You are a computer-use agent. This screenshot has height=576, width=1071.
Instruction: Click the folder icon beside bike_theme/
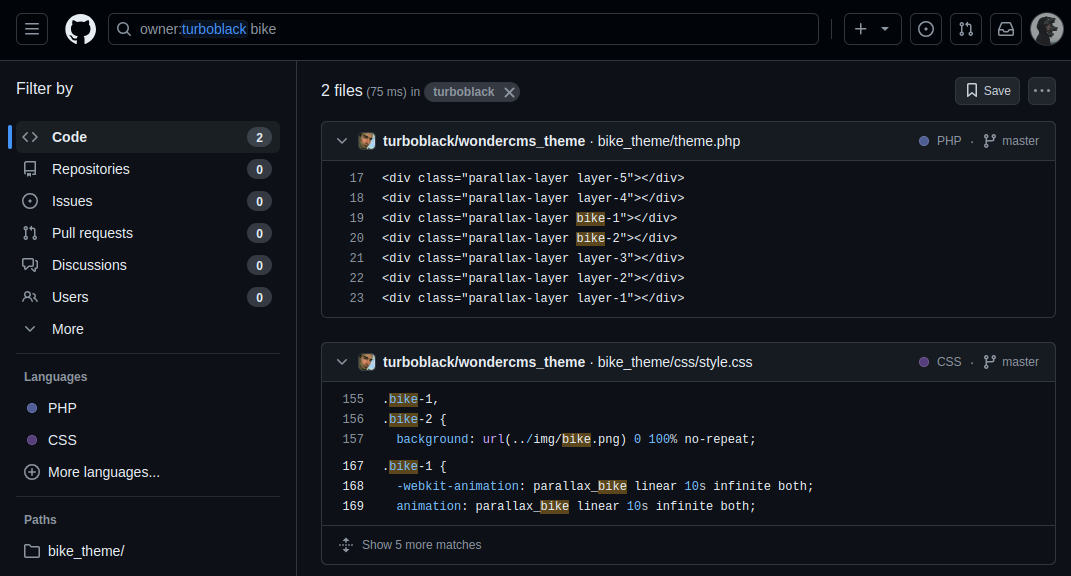pyautogui.click(x=31, y=551)
